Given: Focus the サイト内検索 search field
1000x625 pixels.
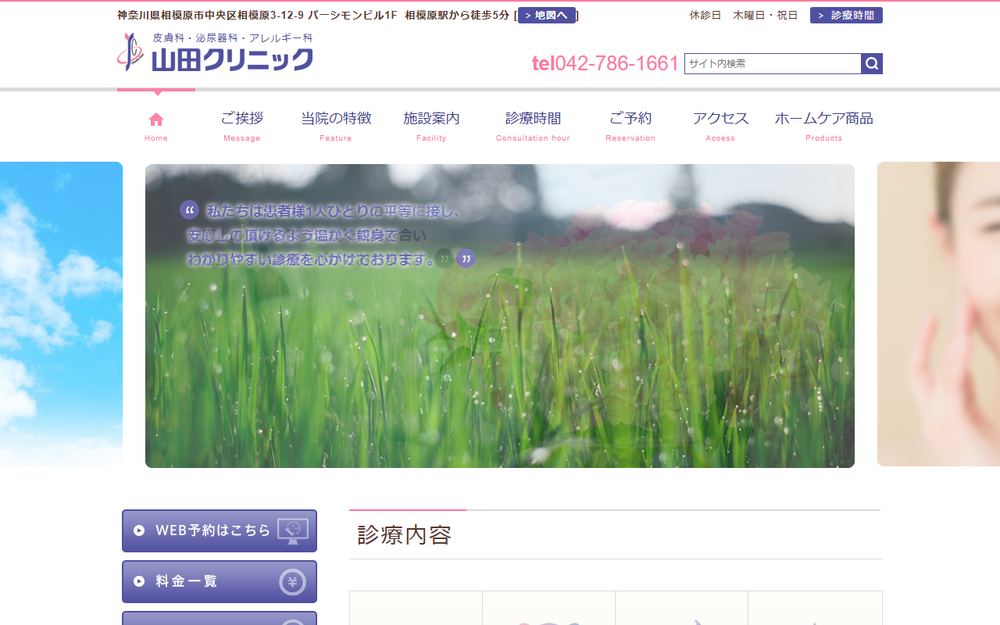Looking at the screenshot, I should click(x=772, y=63).
